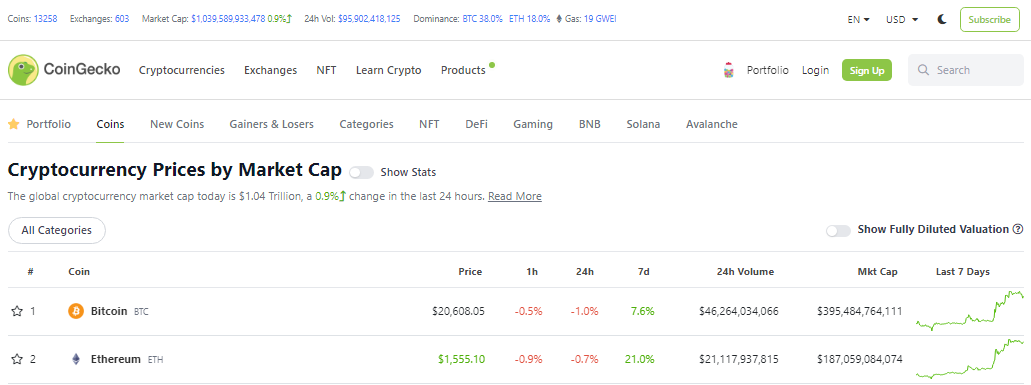1031x385 pixels.
Task: Star Ethereum as a favorite
Action: (17, 359)
